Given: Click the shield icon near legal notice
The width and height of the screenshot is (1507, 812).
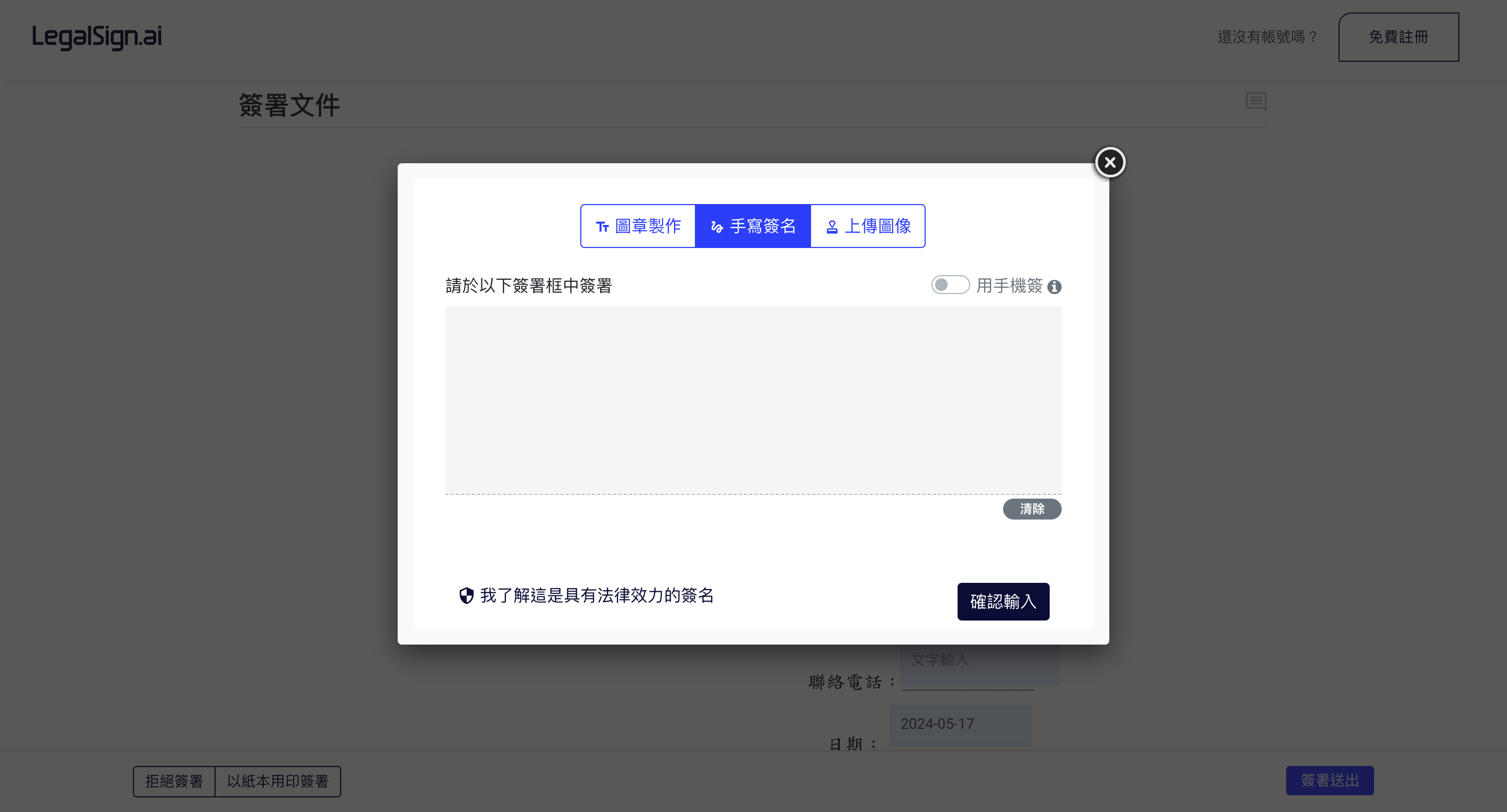Looking at the screenshot, I should (466, 595).
